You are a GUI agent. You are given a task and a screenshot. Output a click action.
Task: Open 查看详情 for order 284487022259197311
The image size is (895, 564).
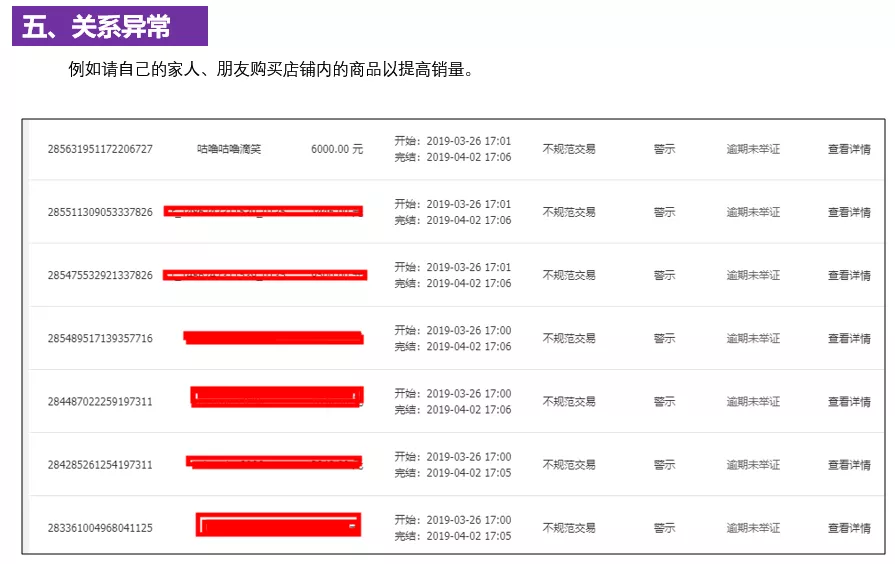(849, 402)
